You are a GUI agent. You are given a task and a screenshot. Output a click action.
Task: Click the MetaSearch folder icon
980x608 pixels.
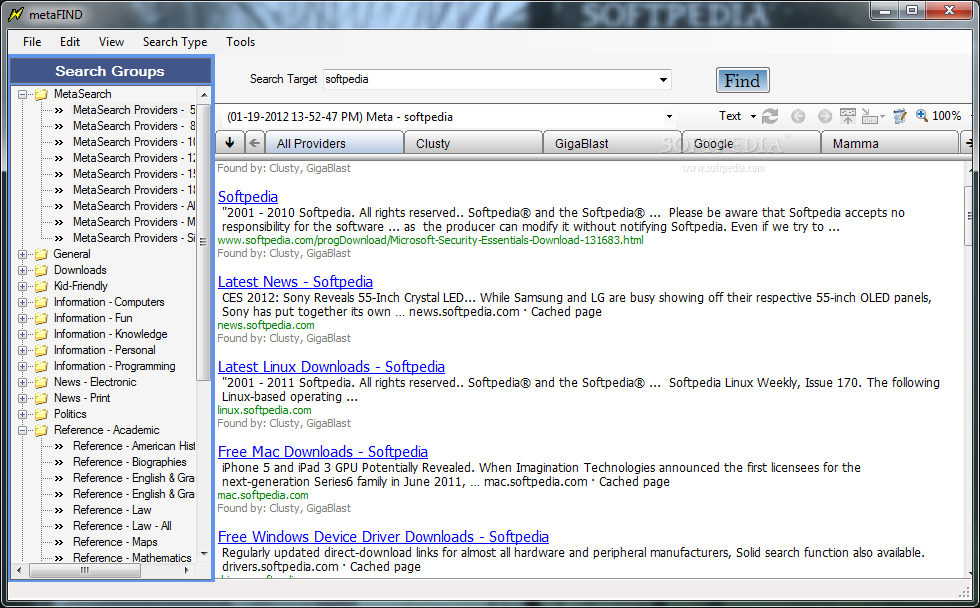[42, 94]
